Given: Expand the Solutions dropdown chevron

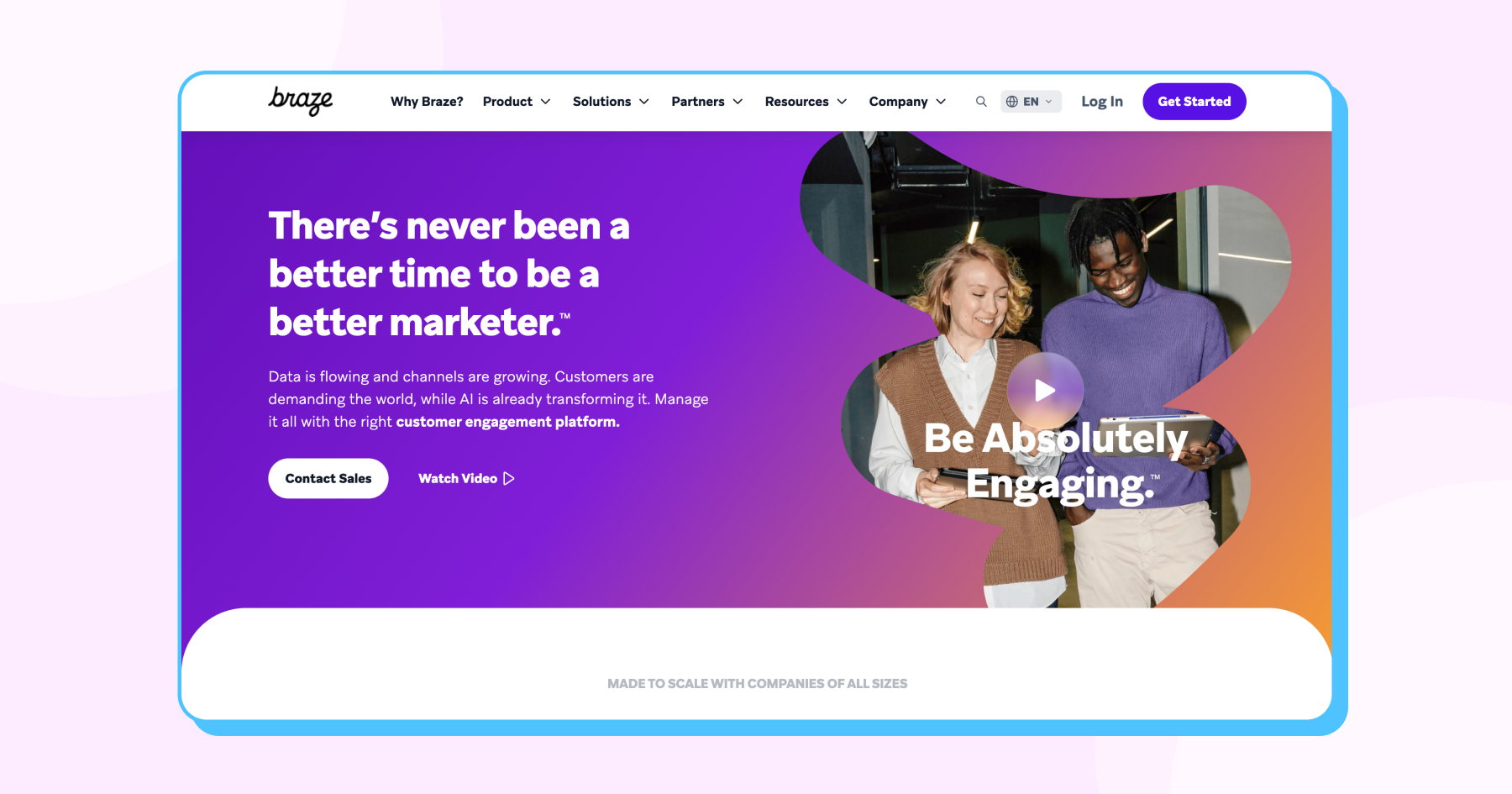Looking at the screenshot, I should (x=644, y=102).
